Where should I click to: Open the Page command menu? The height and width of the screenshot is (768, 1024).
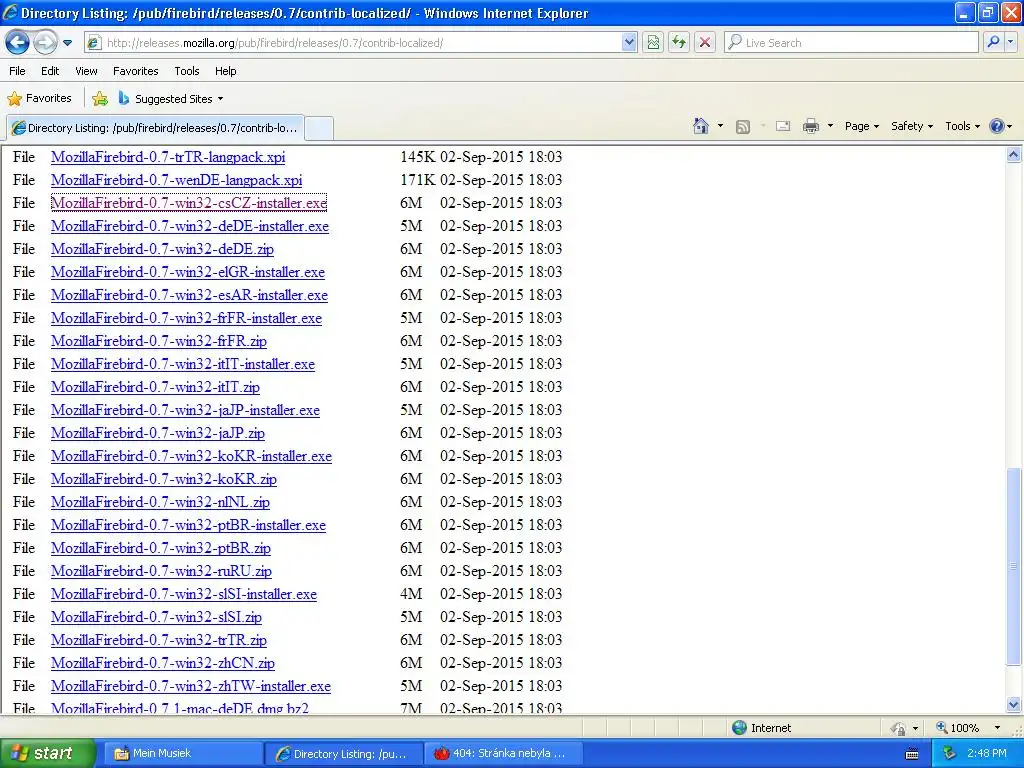click(x=862, y=126)
